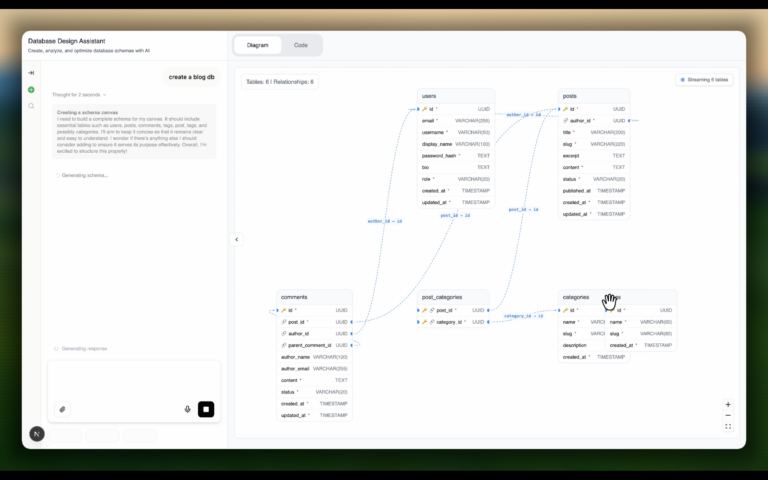The width and height of the screenshot is (768, 480).
Task: Fit diagram to view with fullscreen icon
Action: click(x=728, y=427)
